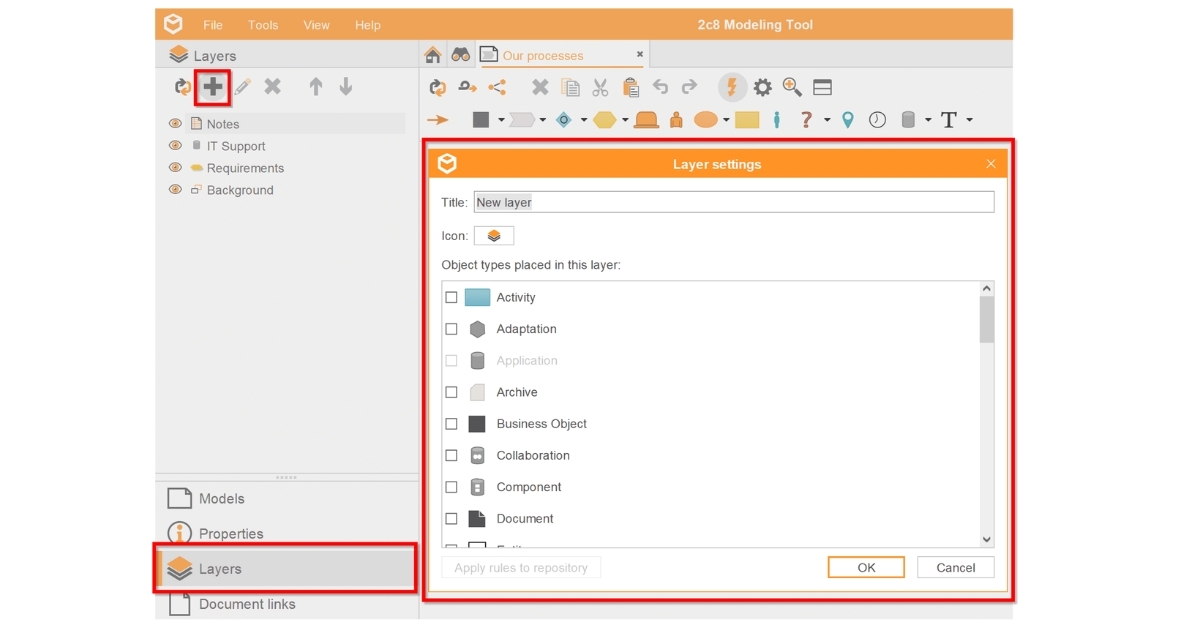Open dropdown arrow beside dark square symbol

tap(499, 120)
